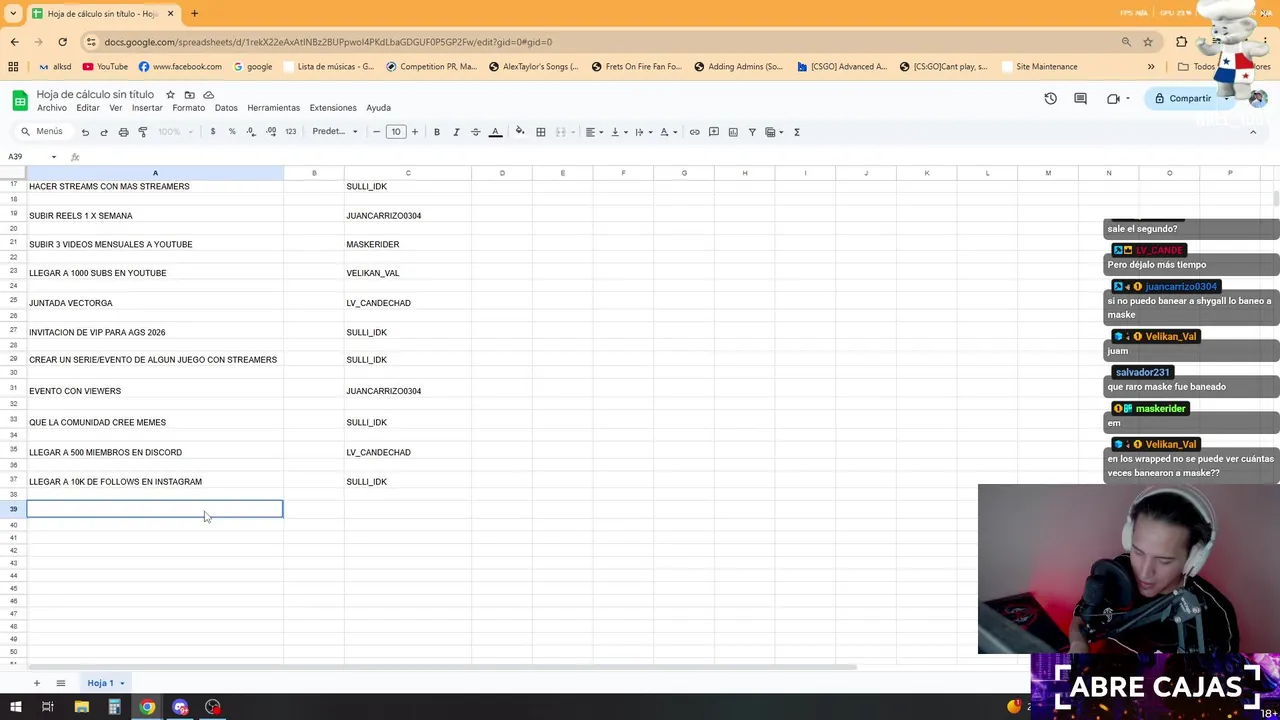Open the zoom level dropdown 100%
The height and width of the screenshot is (720, 1280).
click(175, 132)
